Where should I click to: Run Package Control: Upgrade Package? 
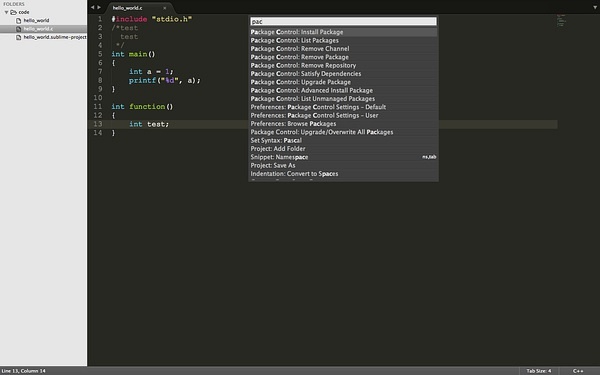343,82
